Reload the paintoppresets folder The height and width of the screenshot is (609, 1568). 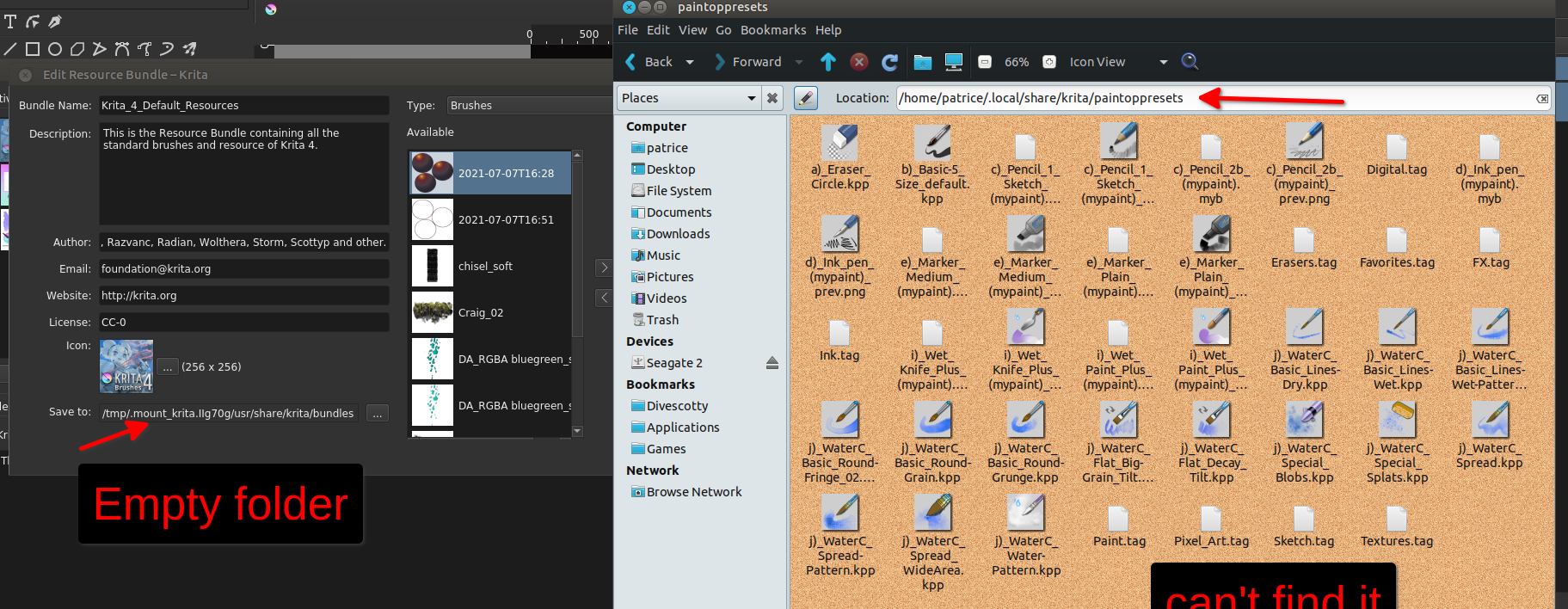pos(890,62)
